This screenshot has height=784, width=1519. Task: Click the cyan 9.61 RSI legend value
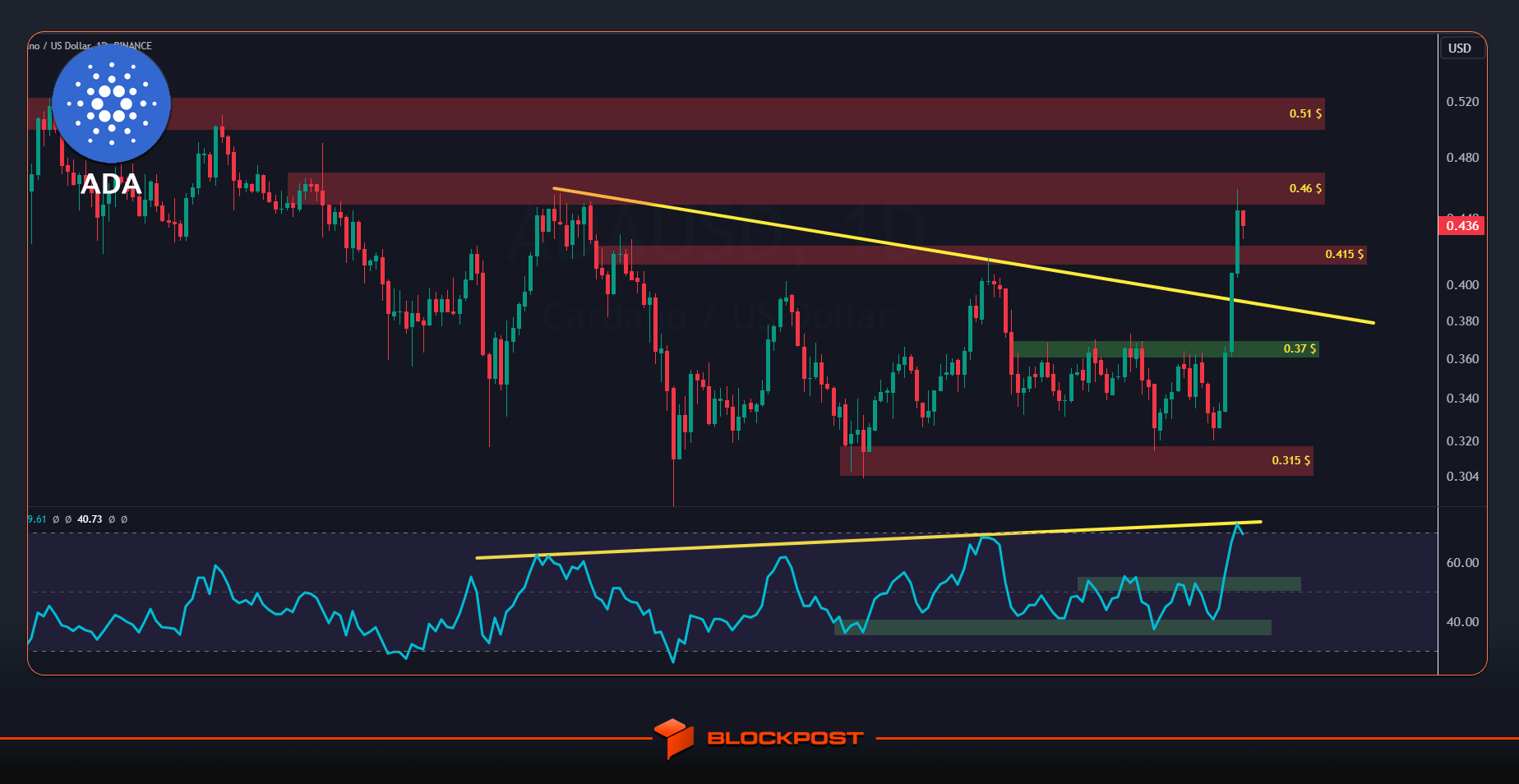(x=37, y=519)
